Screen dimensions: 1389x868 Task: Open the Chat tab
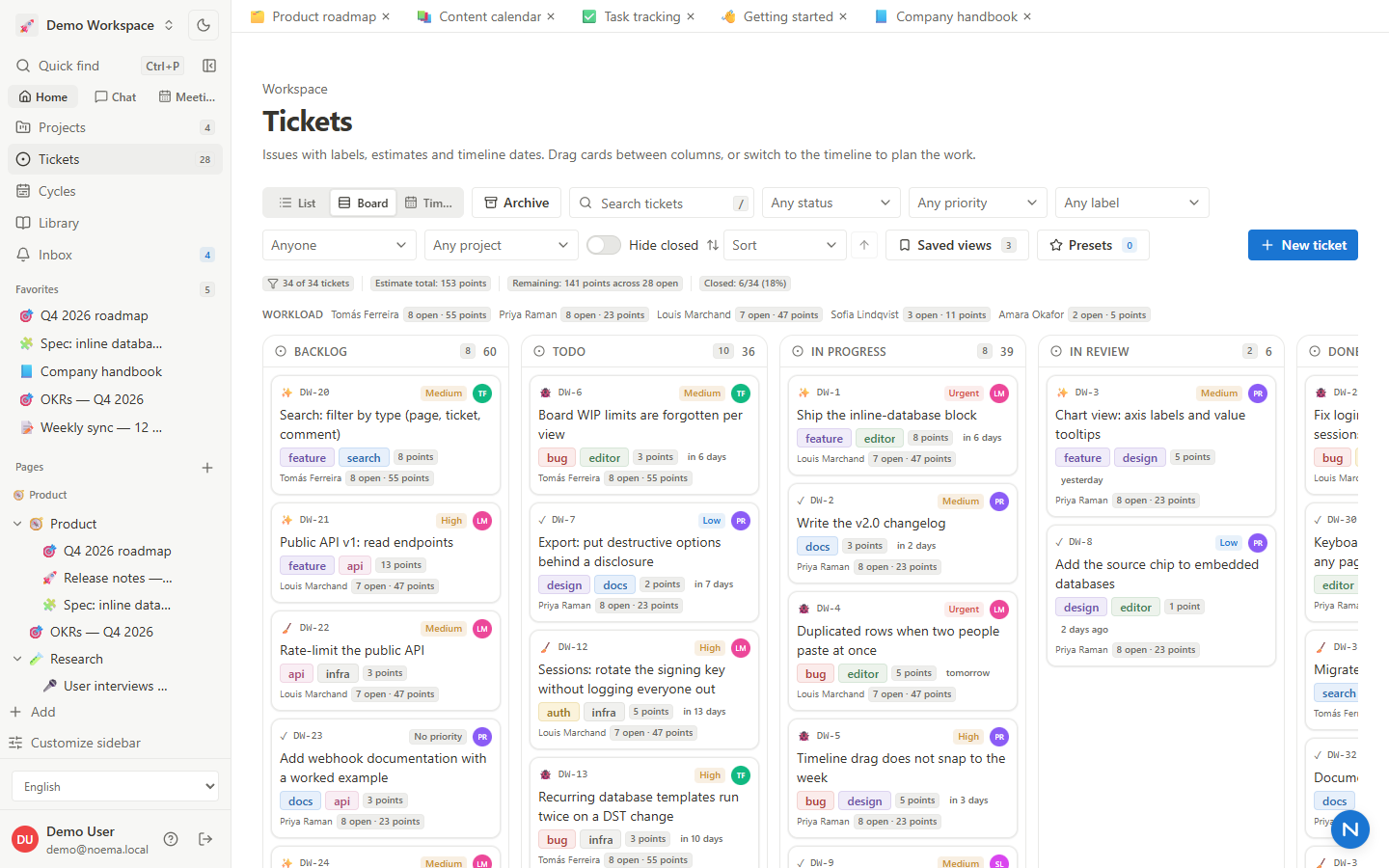click(x=116, y=96)
